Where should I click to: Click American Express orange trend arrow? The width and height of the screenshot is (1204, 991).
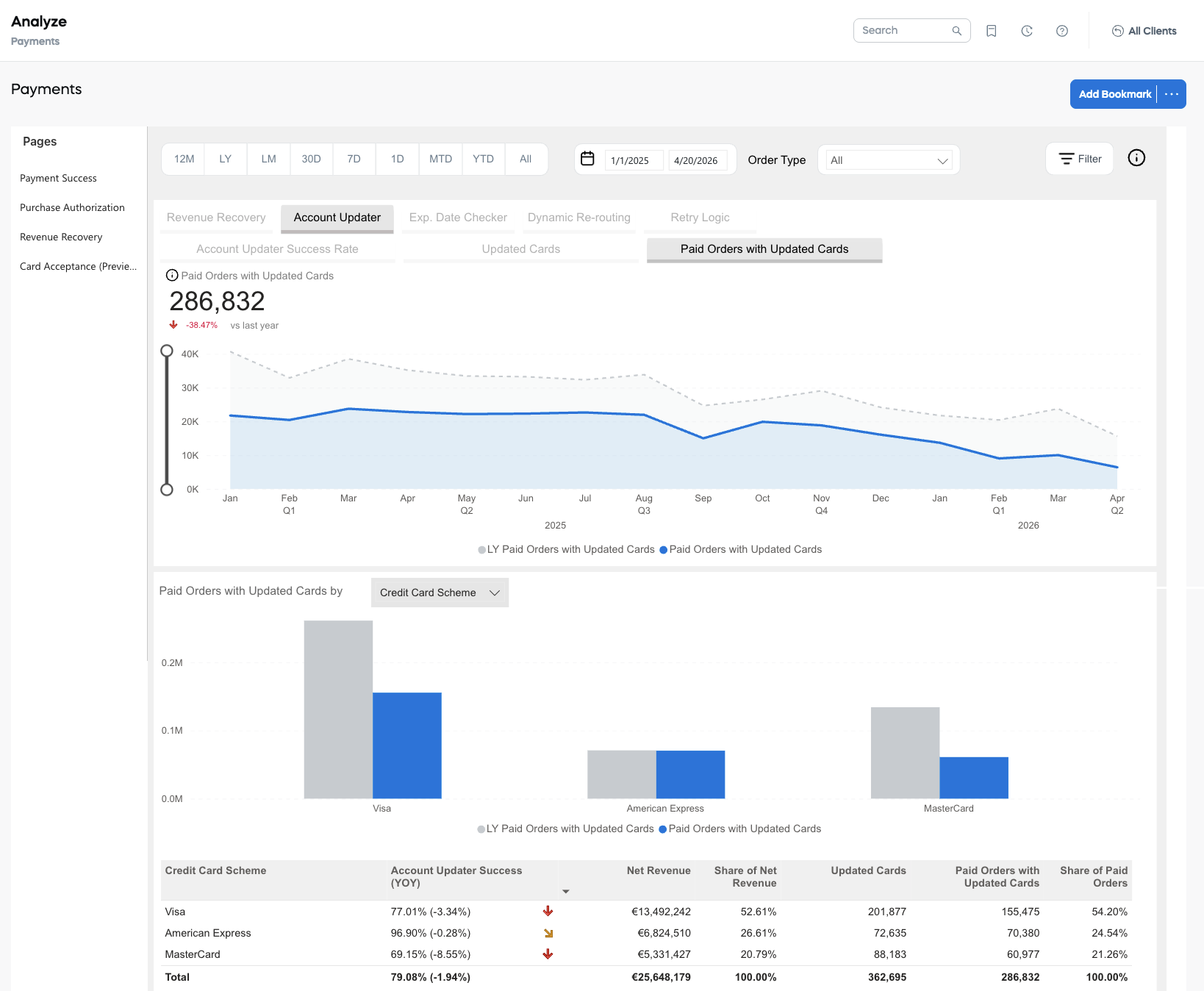point(548,933)
